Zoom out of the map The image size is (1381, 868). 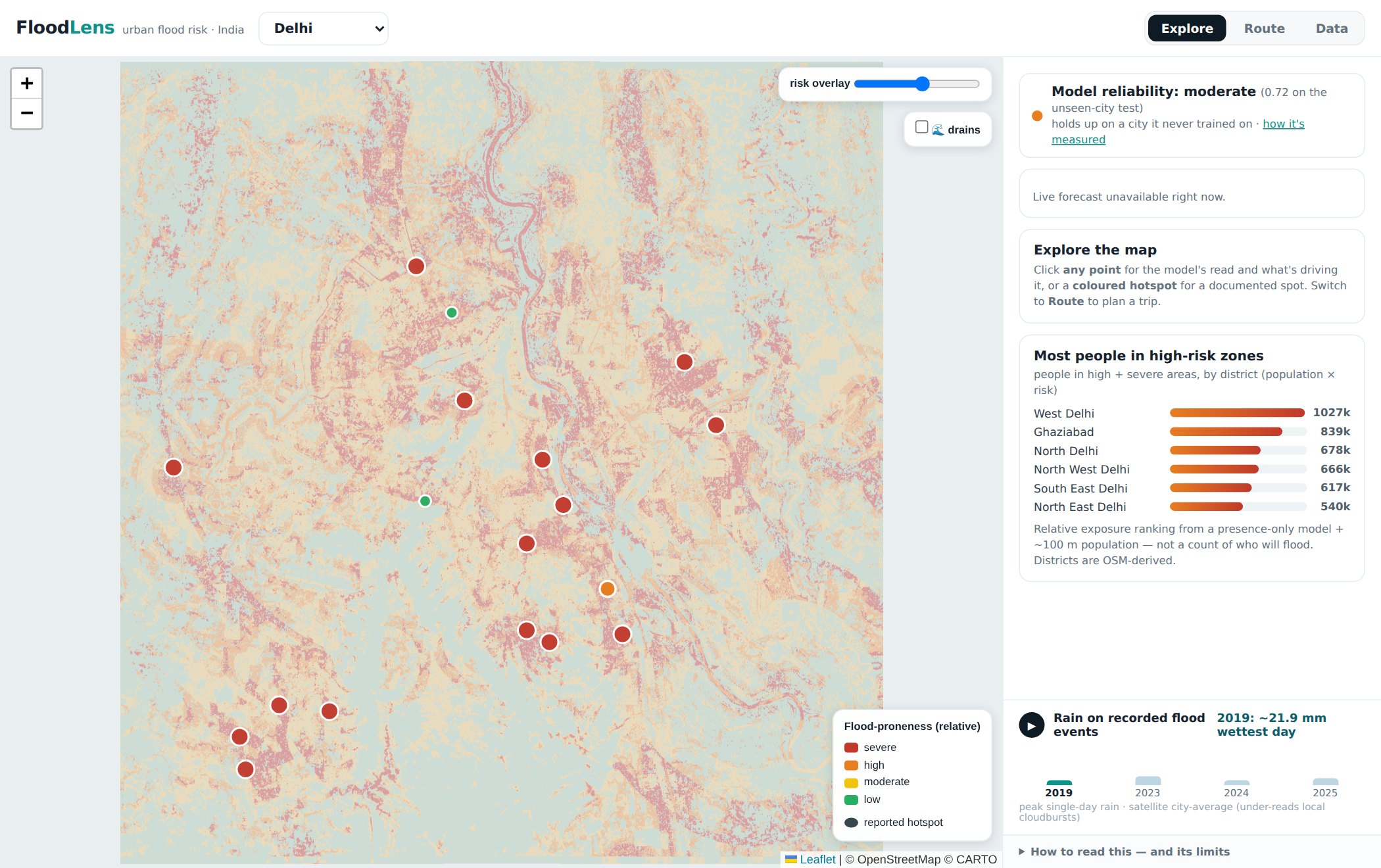(x=27, y=113)
